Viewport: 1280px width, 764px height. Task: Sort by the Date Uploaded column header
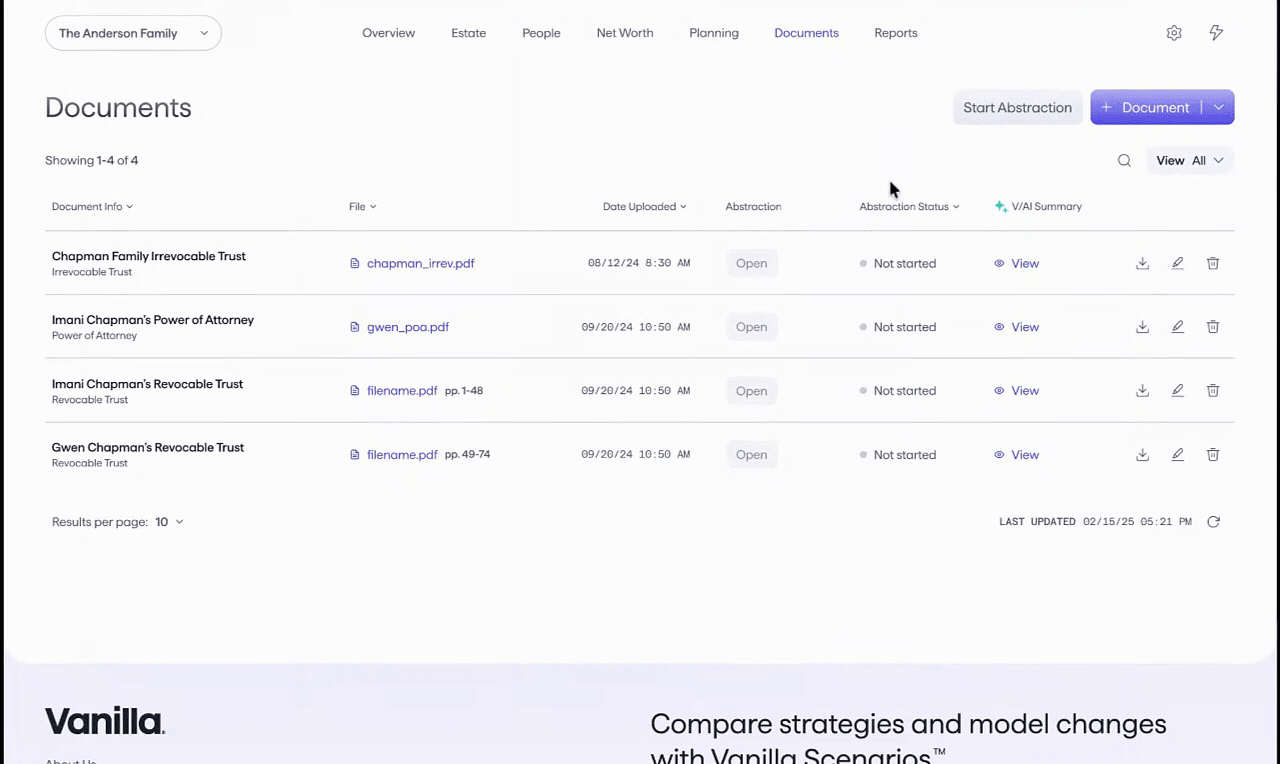644,207
